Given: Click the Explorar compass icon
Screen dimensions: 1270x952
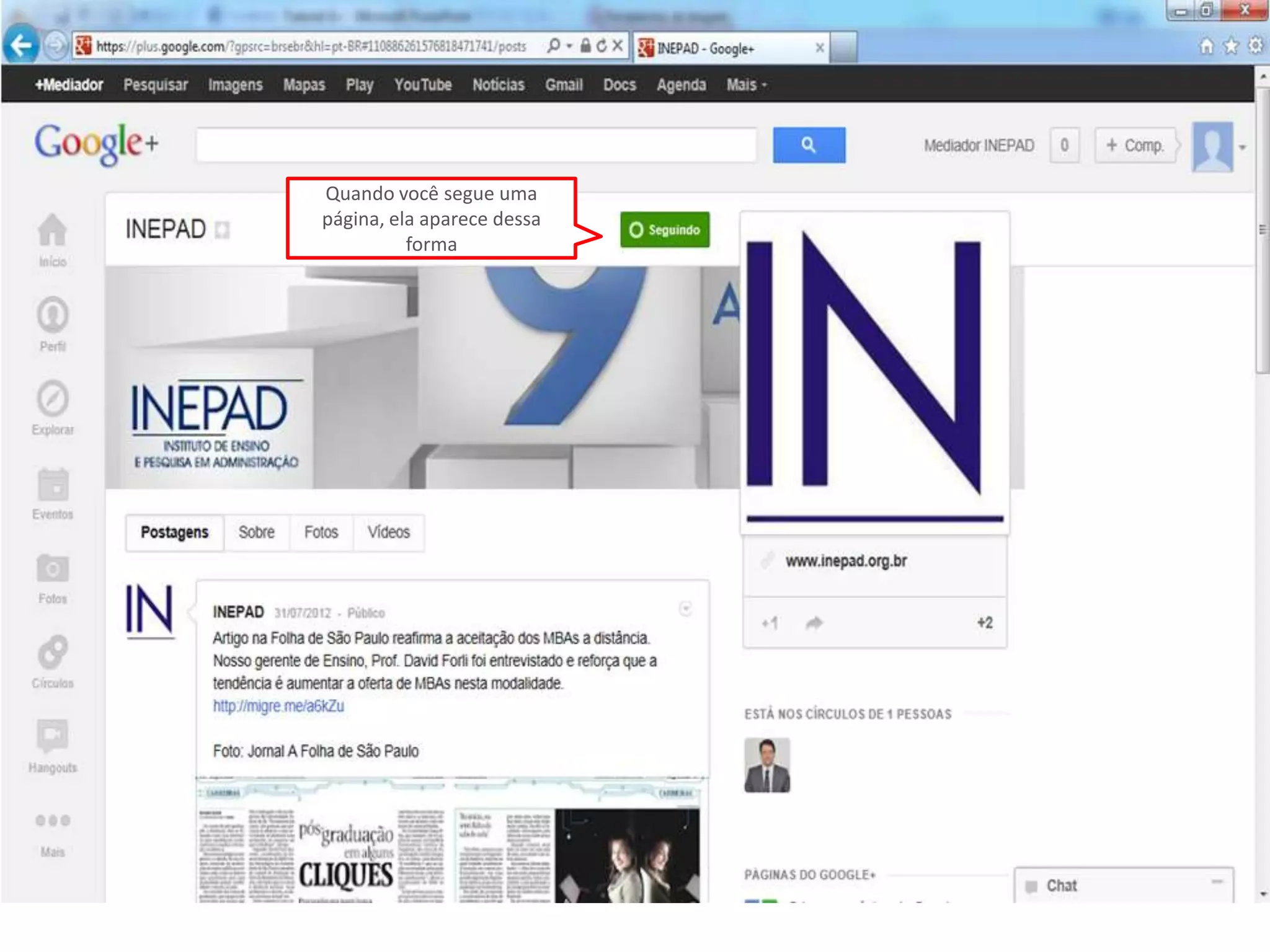Looking at the screenshot, I should tap(52, 399).
